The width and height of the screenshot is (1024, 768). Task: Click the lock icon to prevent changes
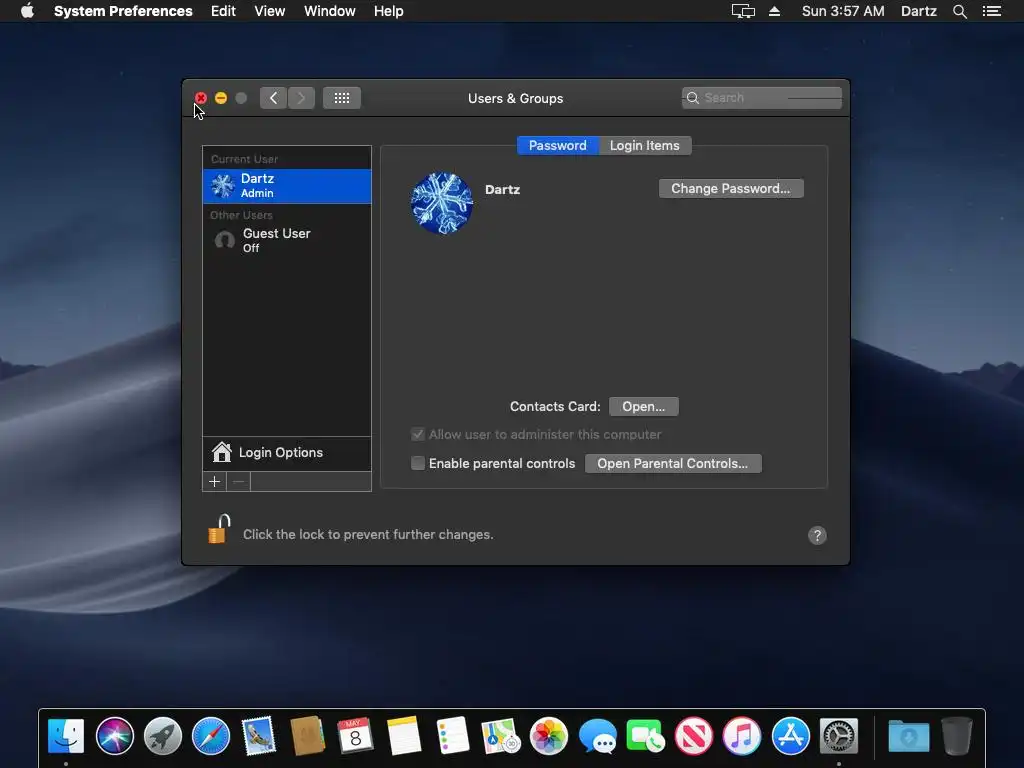click(219, 530)
